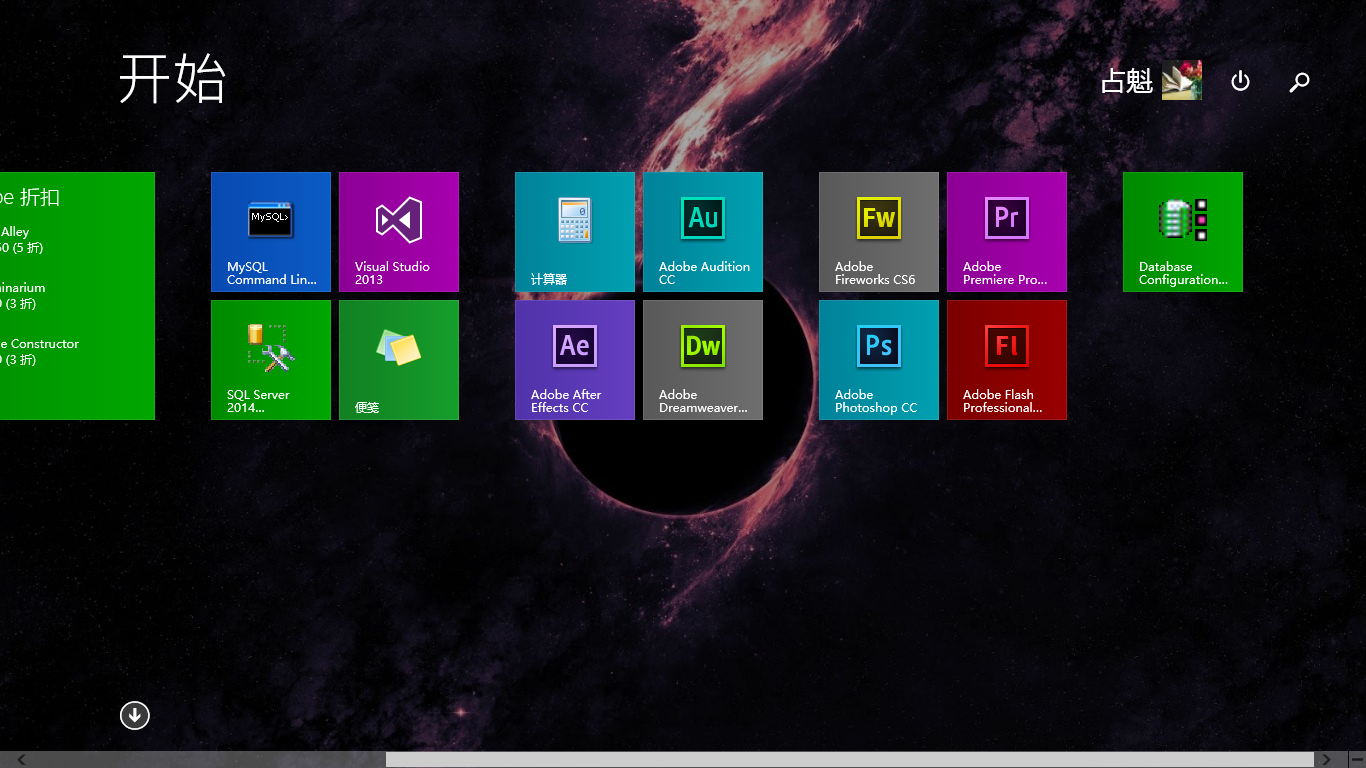Launch Adobe Photoshop CC

tap(879, 360)
